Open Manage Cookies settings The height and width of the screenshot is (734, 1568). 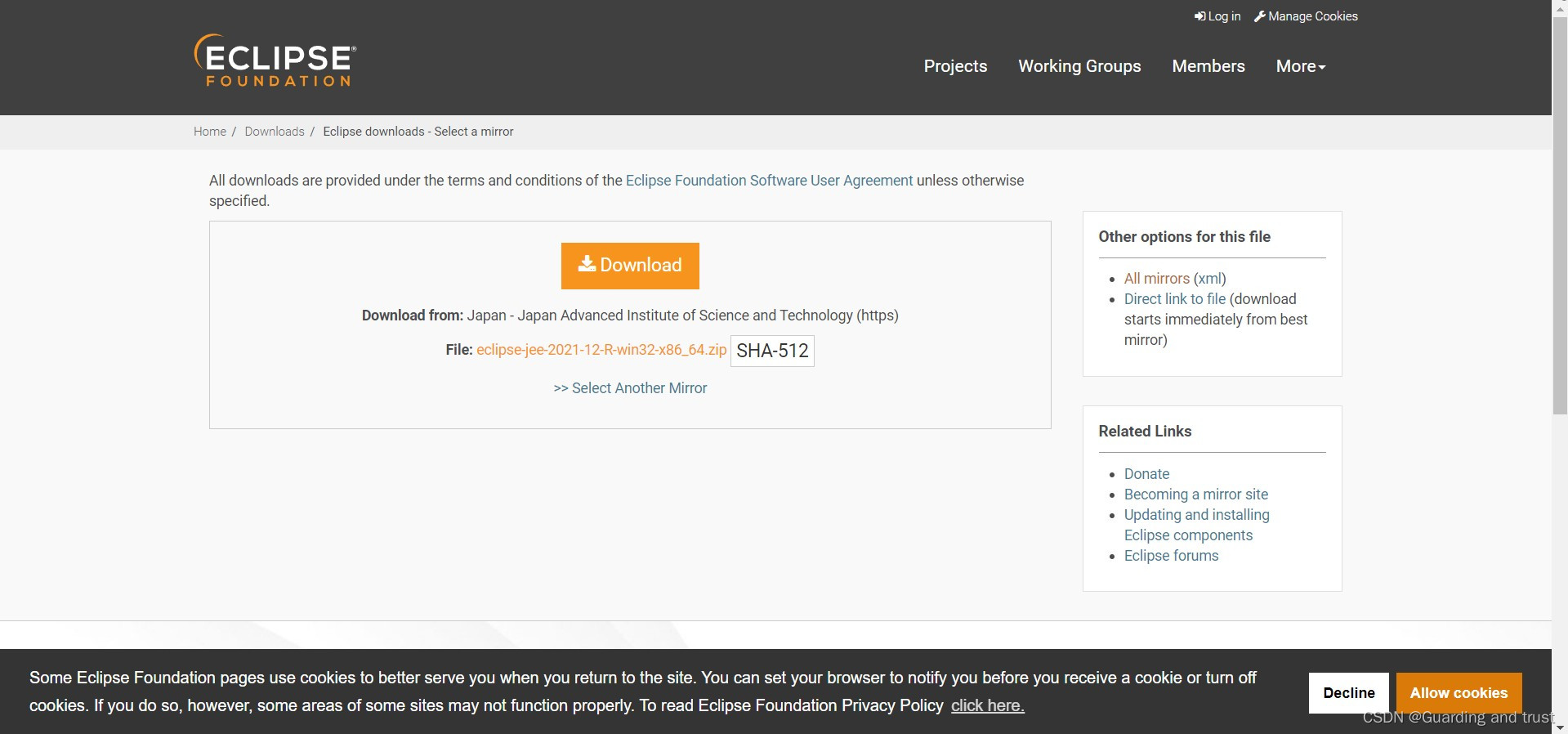coord(1306,16)
